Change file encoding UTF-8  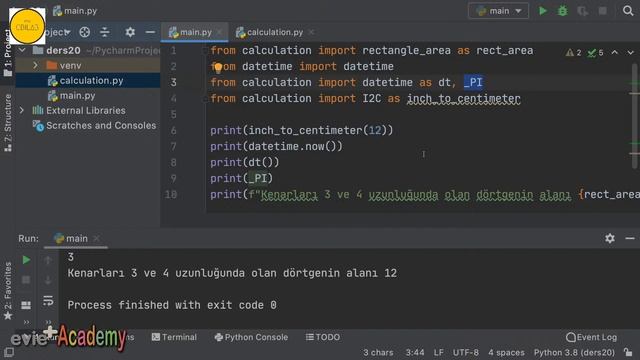pyautogui.click(x=465, y=352)
